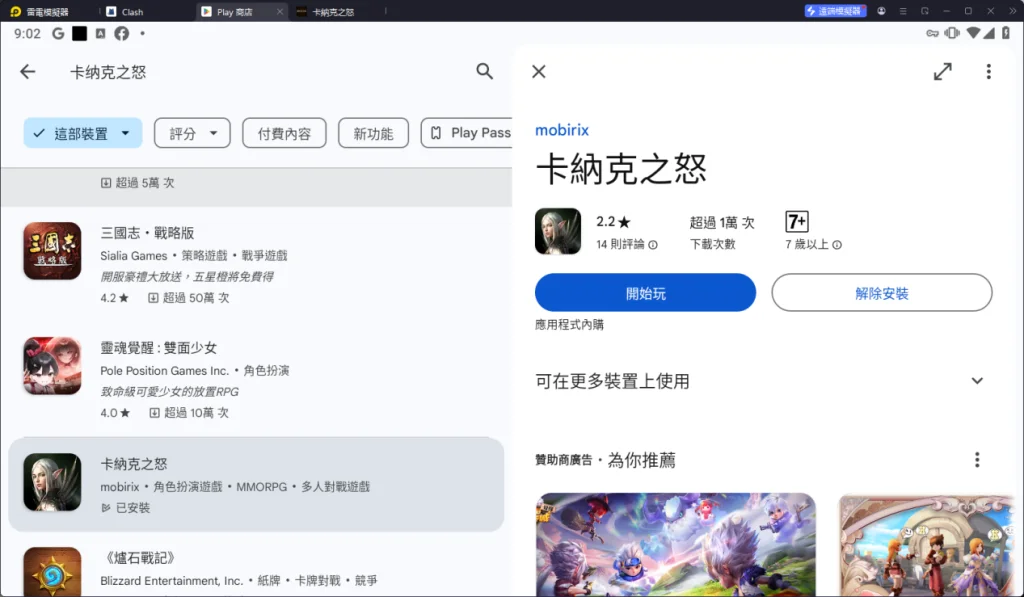Click the 卡納克之怒 icon in the detail panel
The image size is (1024, 597).
click(x=558, y=231)
